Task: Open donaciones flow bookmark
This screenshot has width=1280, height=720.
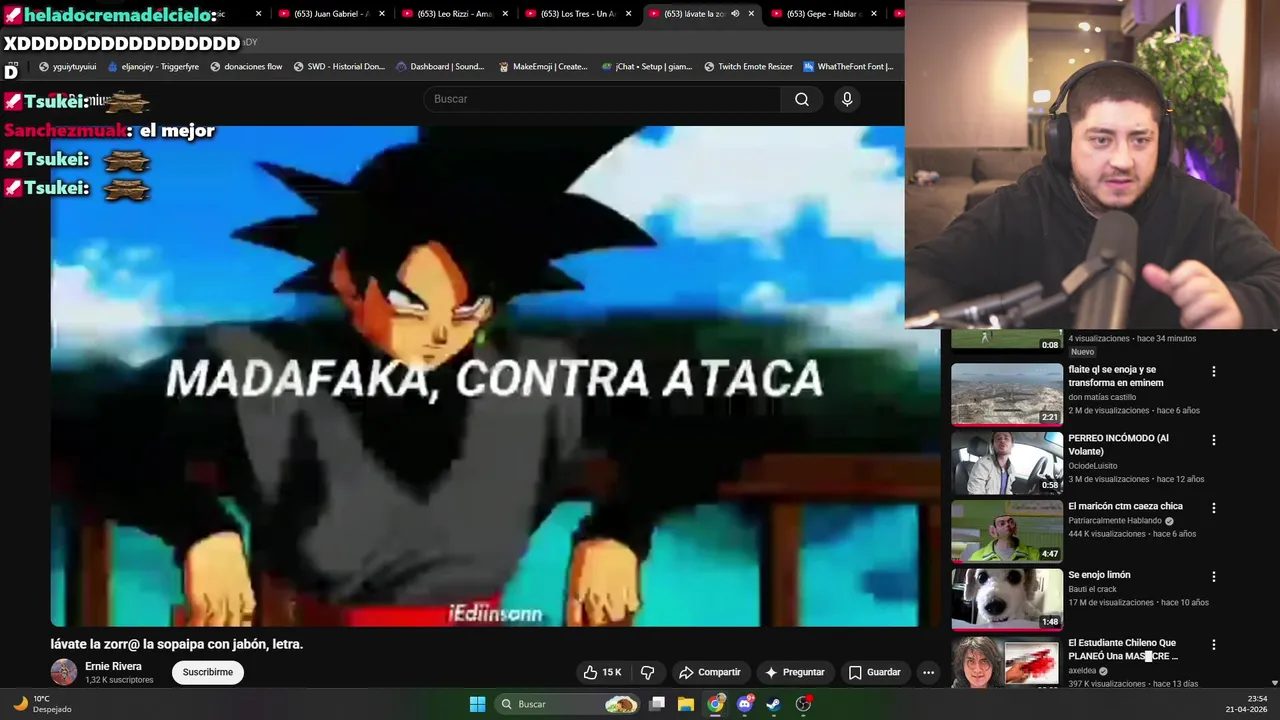Action: click(245, 67)
